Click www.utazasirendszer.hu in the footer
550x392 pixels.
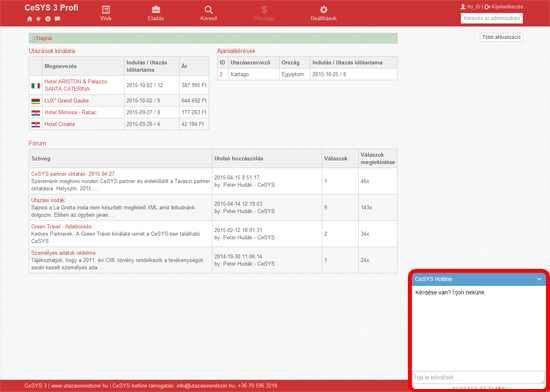tap(80, 386)
